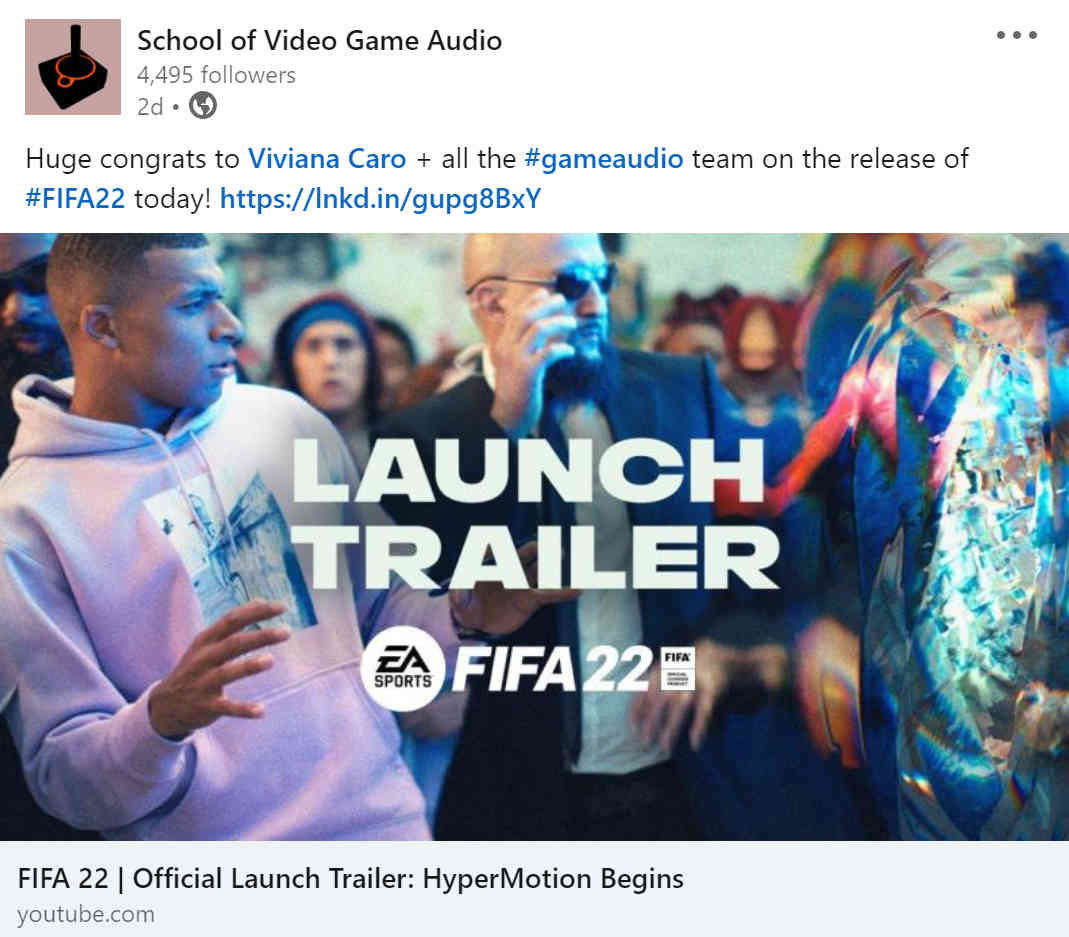
Task: Click the LAUNCH TRAILER headline text on the image
Action: pyautogui.click(x=535, y=513)
